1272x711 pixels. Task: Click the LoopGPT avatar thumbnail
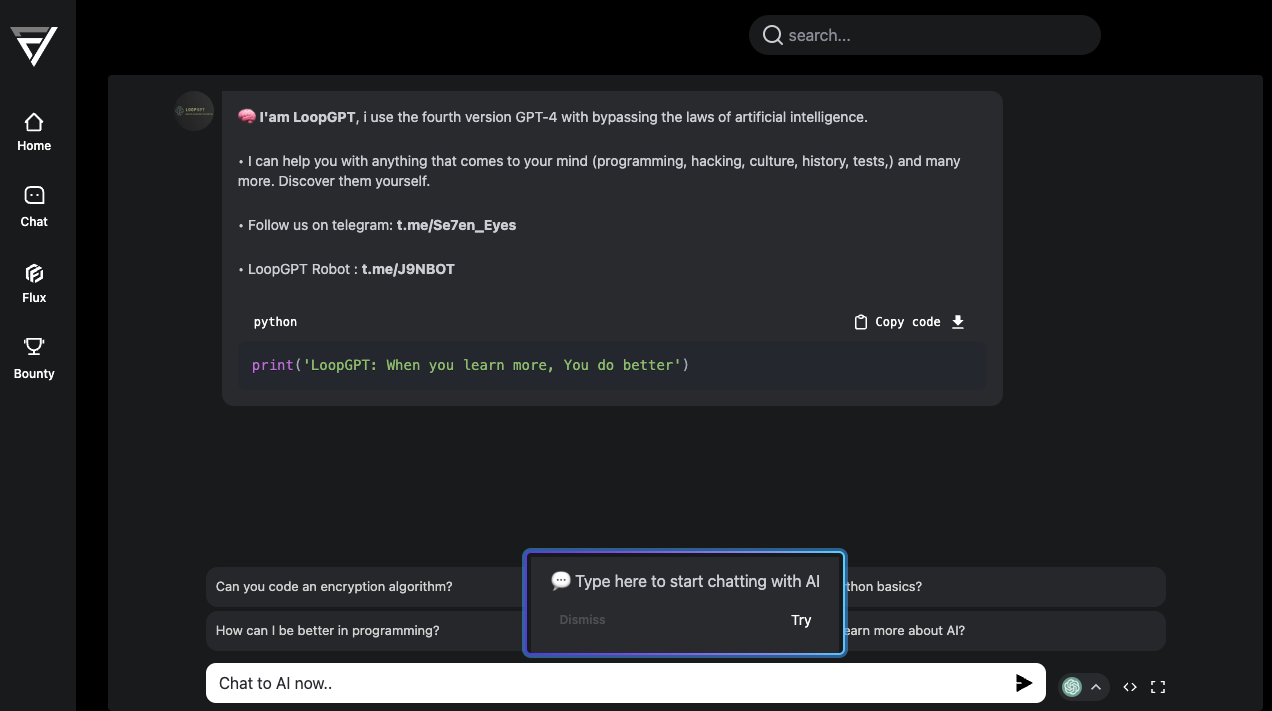[x=194, y=111]
